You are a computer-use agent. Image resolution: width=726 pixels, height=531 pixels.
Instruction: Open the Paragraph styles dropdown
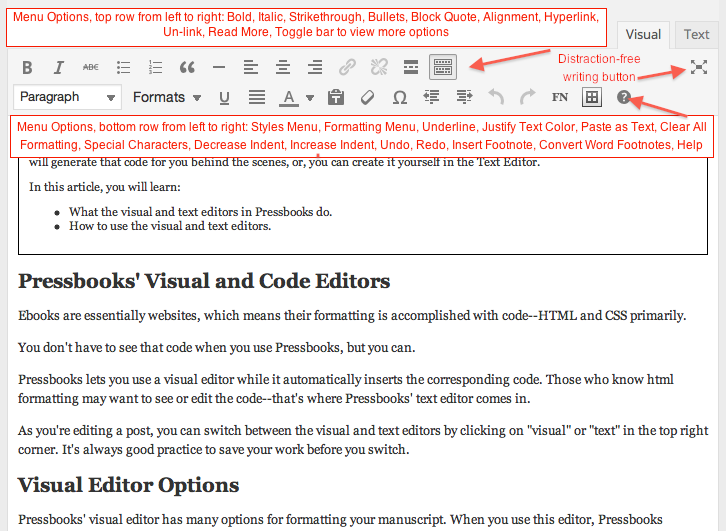pos(68,97)
